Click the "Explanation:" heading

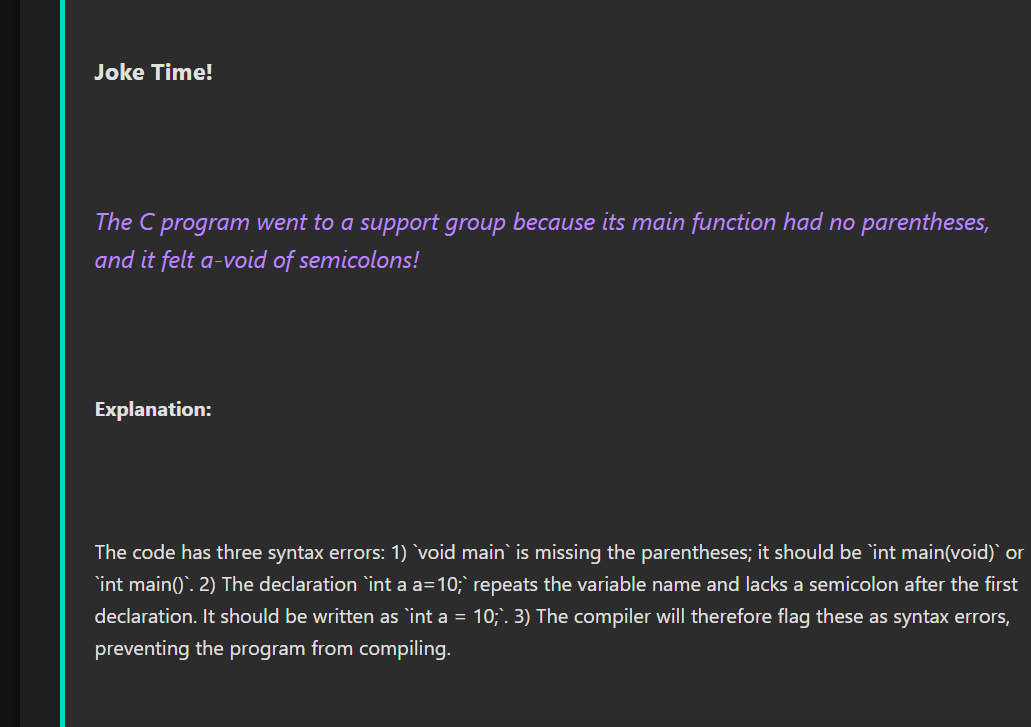[x=153, y=410]
